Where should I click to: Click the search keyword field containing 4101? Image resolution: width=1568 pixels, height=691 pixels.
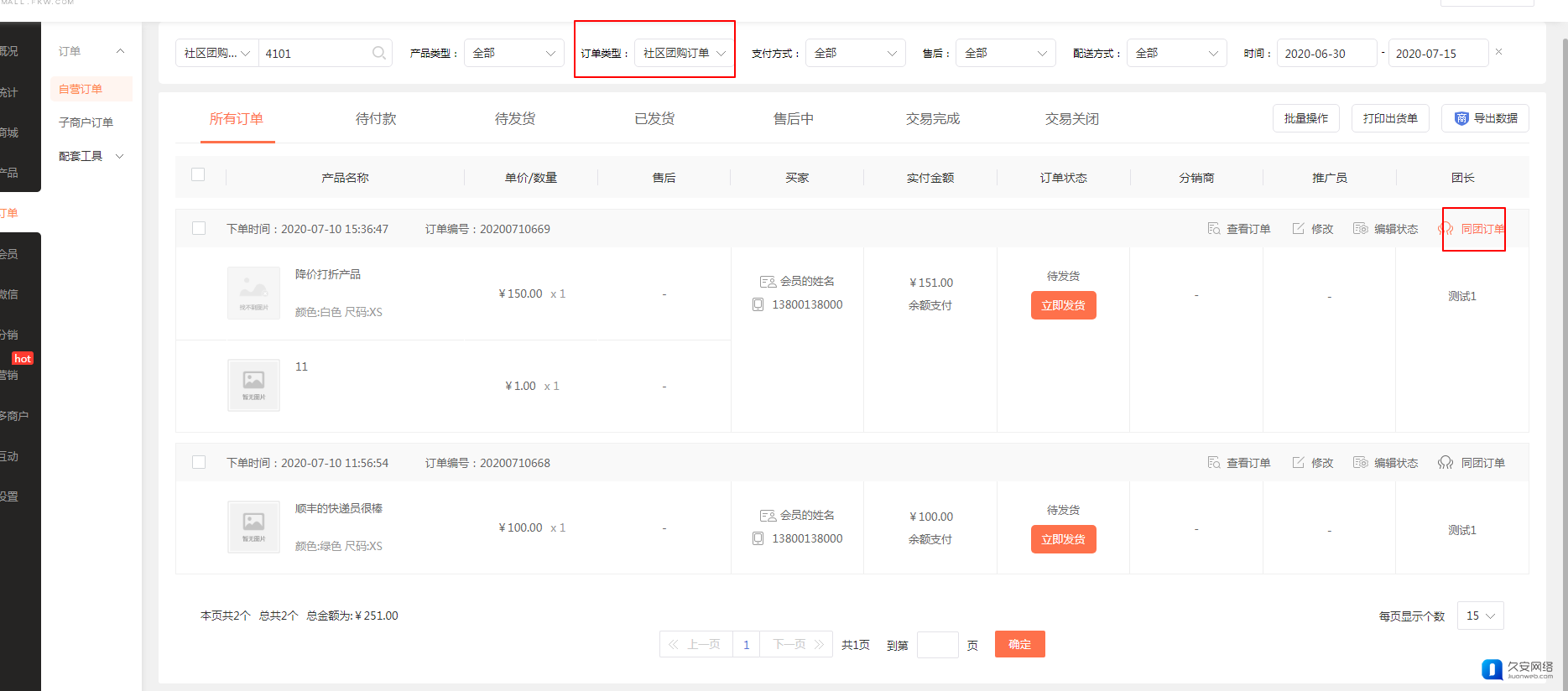pyautogui.click(x=326, y=53)
